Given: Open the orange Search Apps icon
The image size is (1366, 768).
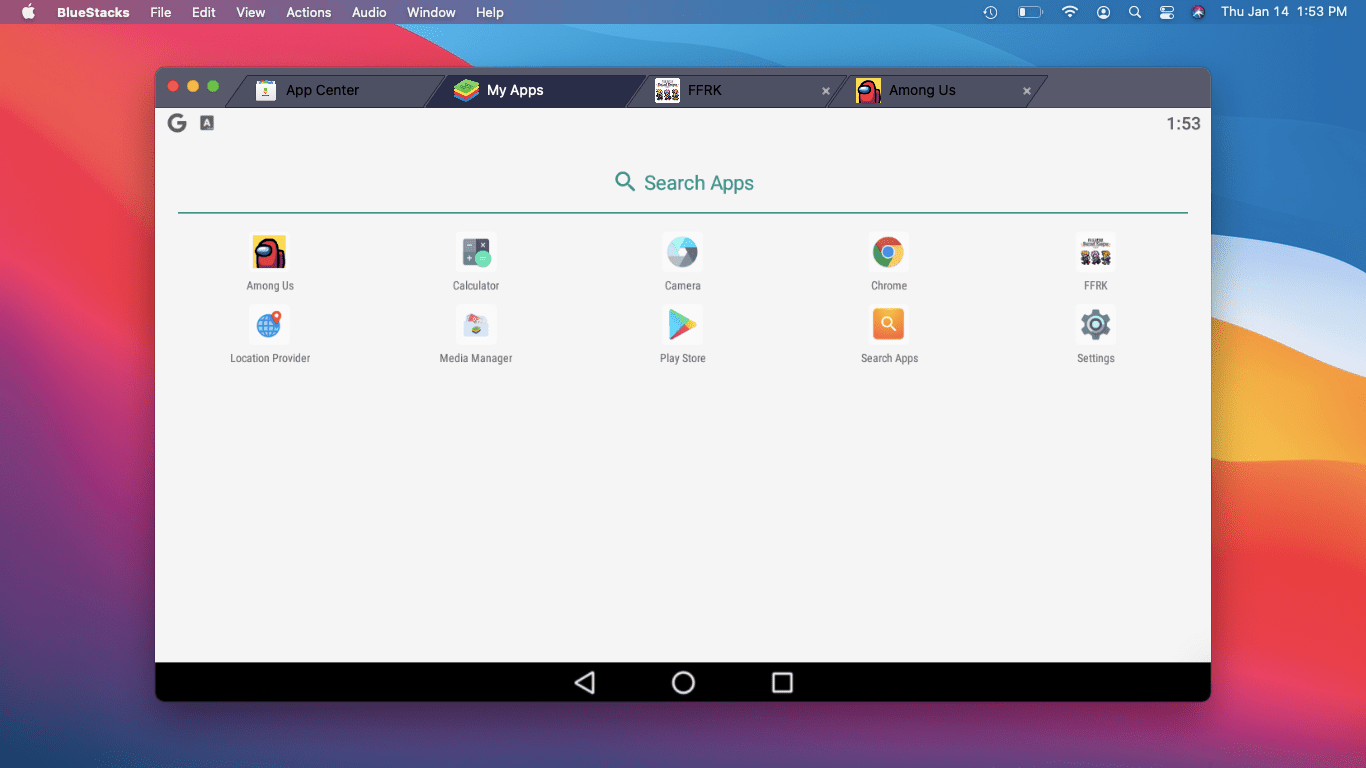Looking at the screenshot, I should 888,325.
